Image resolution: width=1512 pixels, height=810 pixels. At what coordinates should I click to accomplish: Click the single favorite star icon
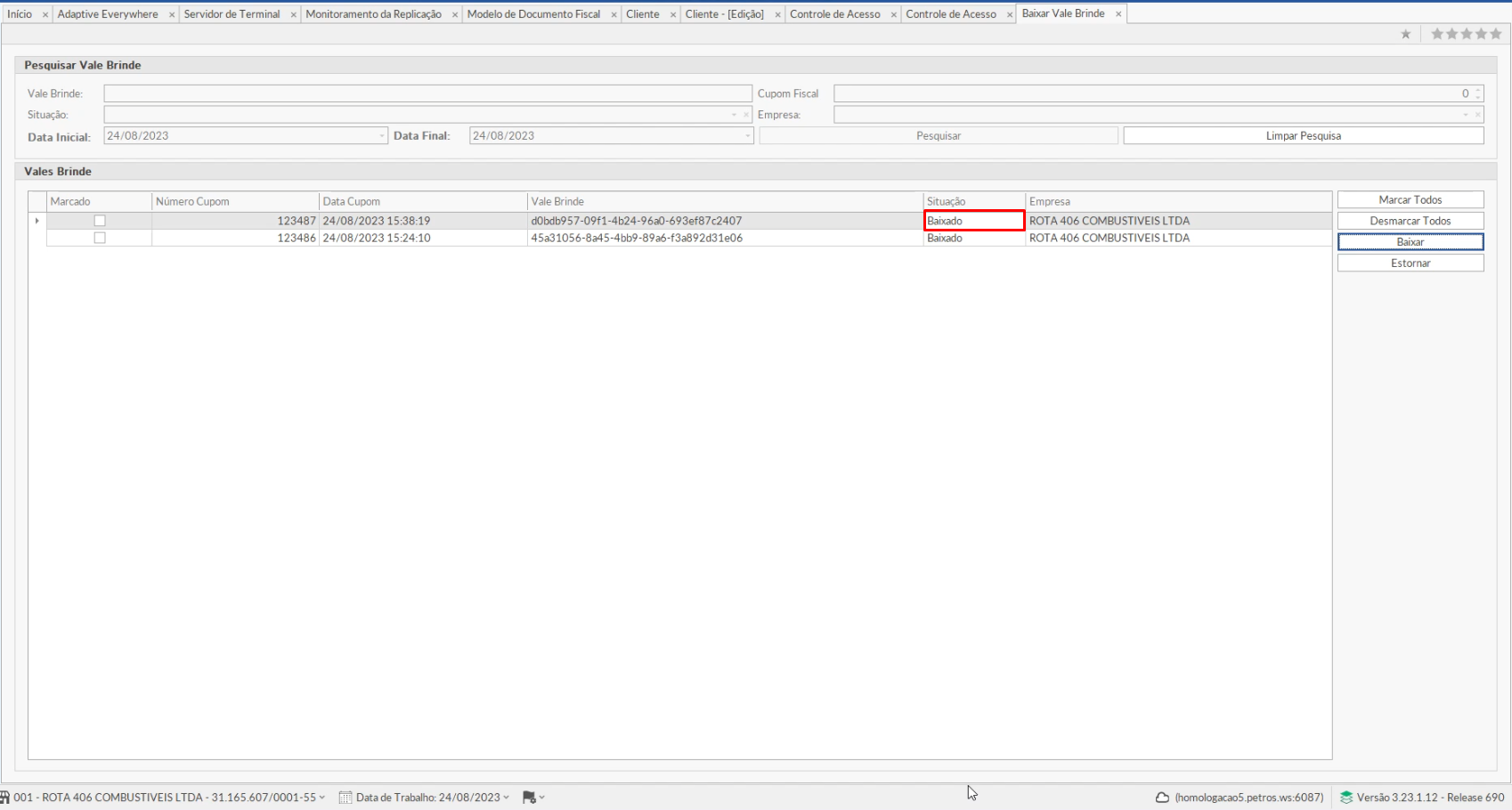click(x=1405, y=34)
